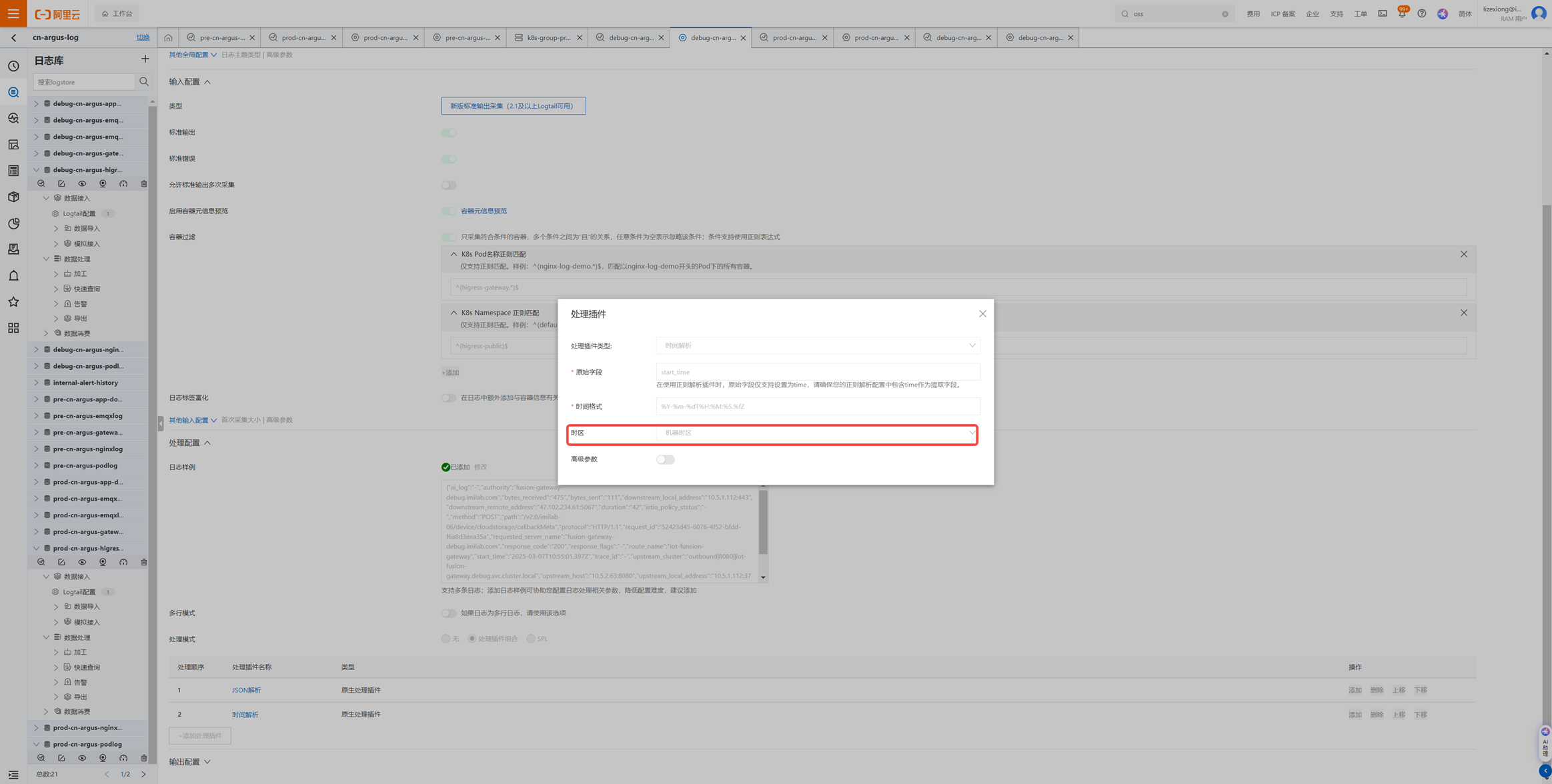Click the alert bell icon in left sidebar

pos(13,276)
